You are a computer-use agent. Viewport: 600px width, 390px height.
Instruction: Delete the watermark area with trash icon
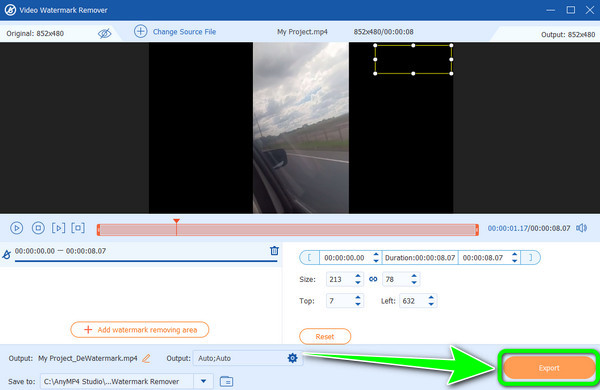pyautogui.click(x=274, y=251)
